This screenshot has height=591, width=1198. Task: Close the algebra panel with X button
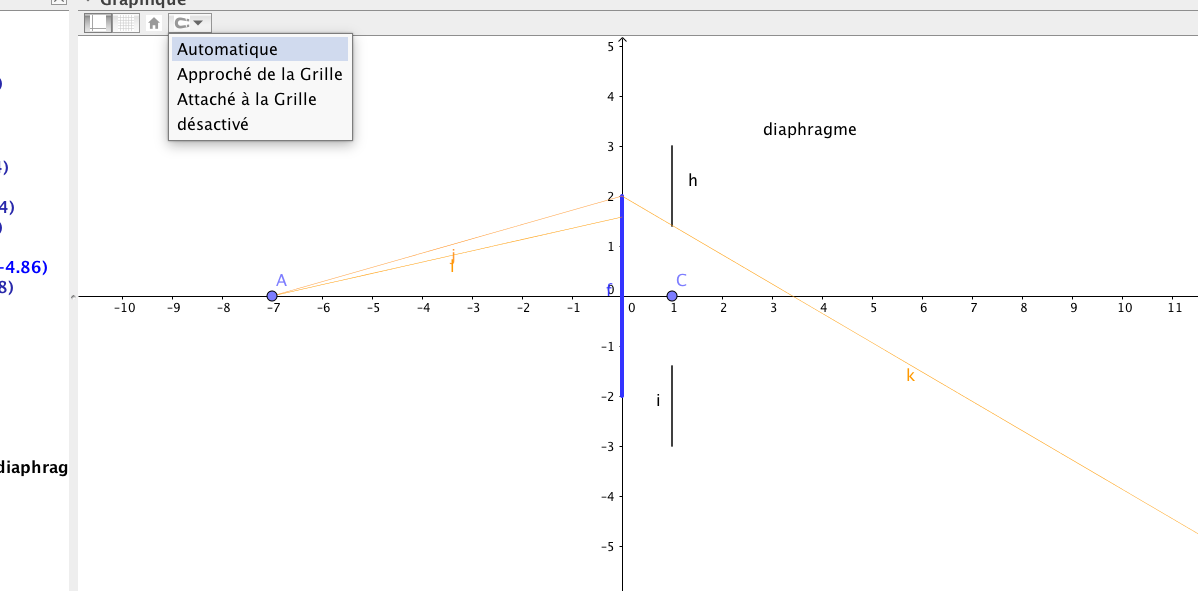pyautogui.click(x=57, y=3)
